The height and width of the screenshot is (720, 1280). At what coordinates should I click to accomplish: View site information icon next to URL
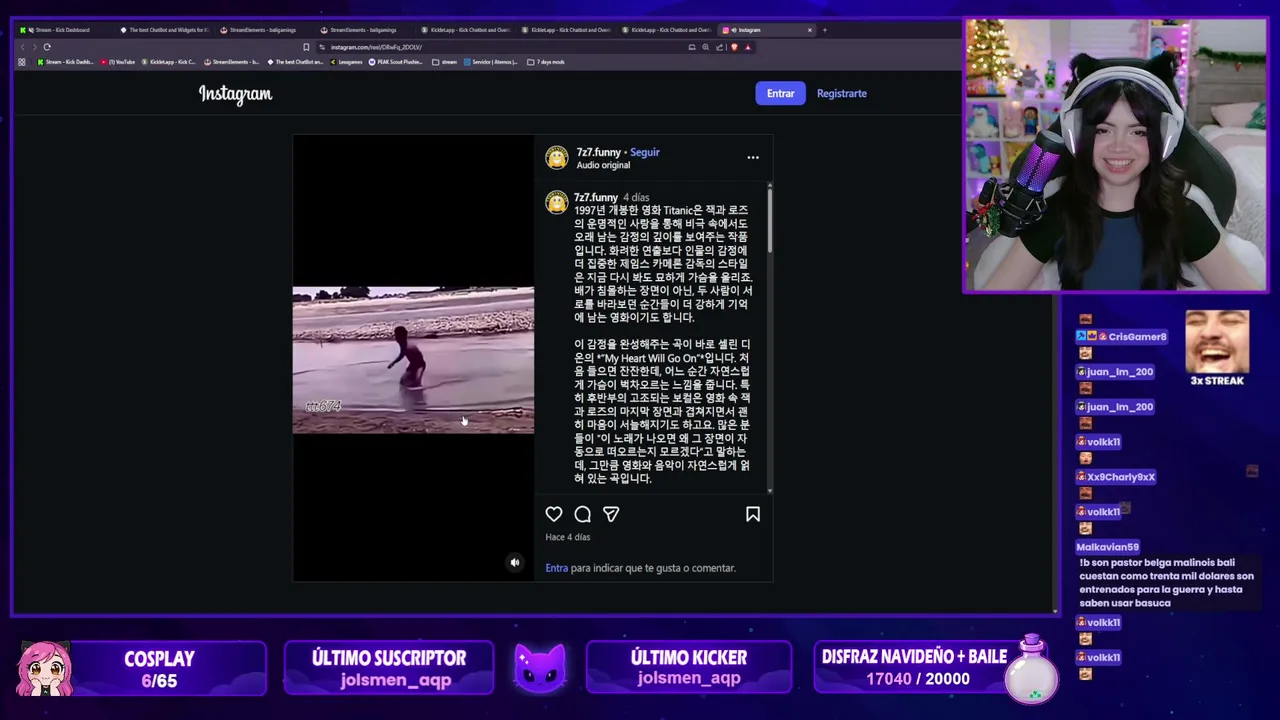(x=322, y=47)
